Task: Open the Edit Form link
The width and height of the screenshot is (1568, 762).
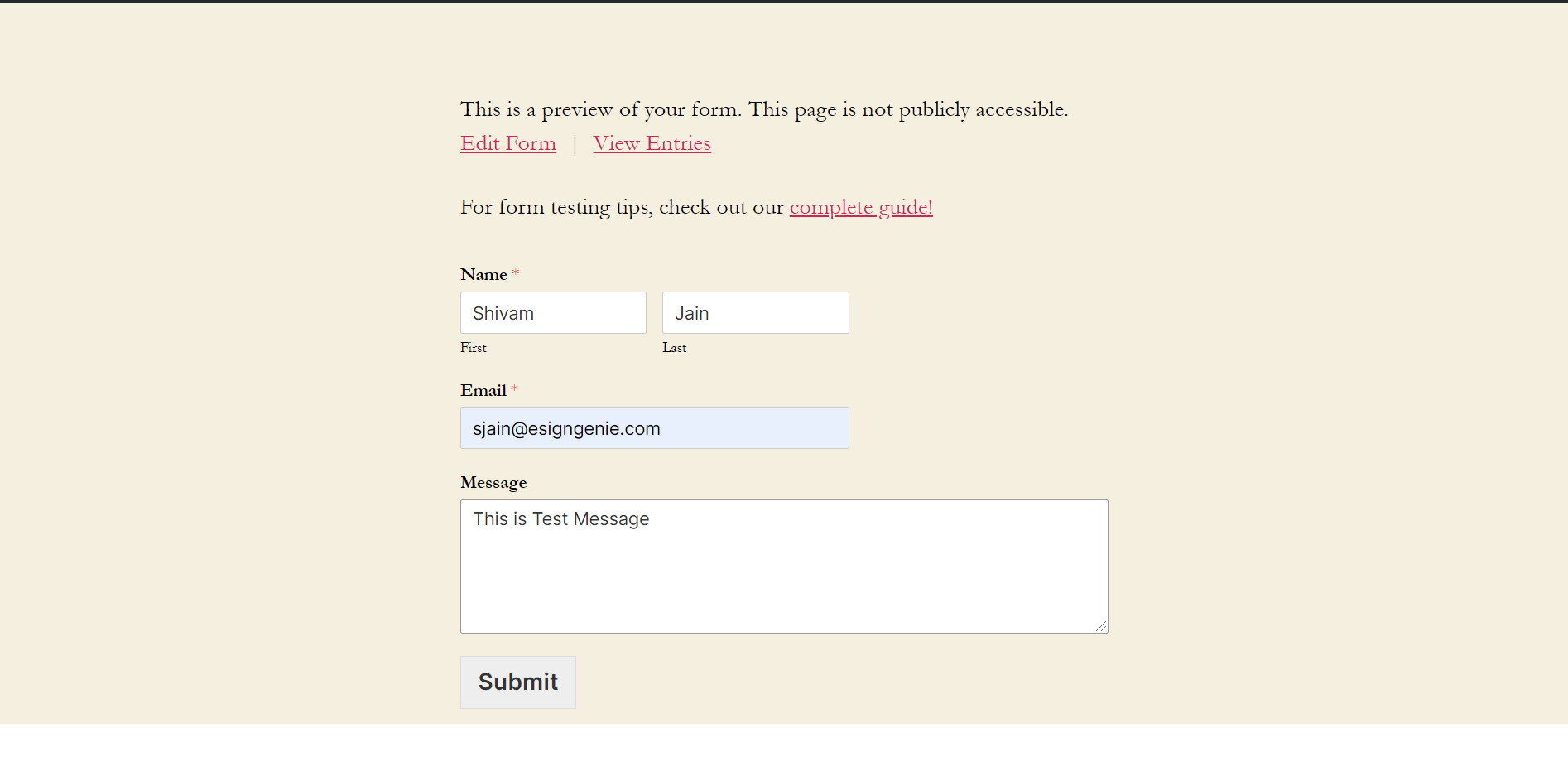Action: coord(508,143)
